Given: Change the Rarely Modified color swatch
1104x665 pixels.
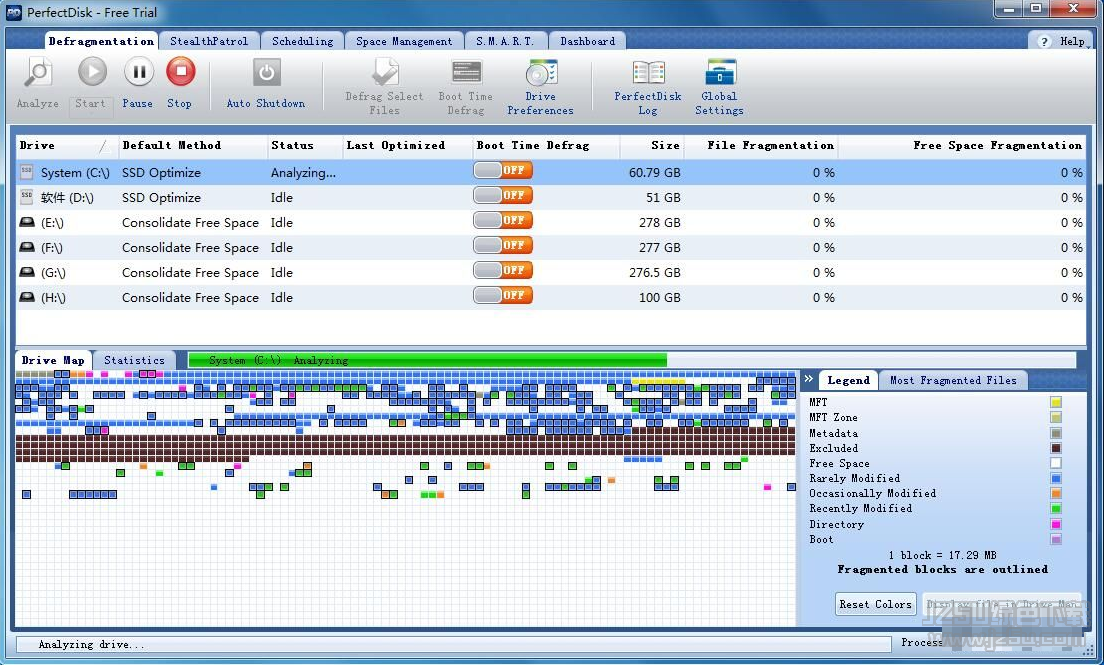Looking at the screenshot, I should click(x=1055, y=478).
